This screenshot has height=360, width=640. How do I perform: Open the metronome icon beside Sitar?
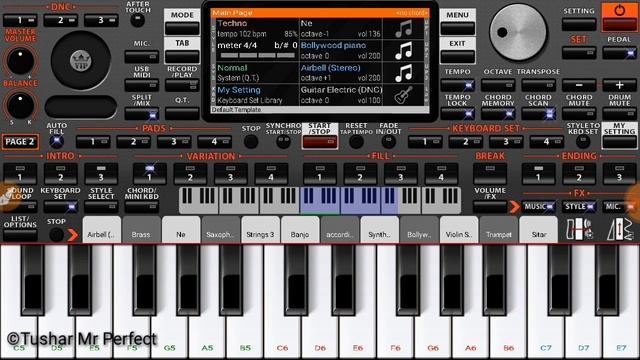pos(619,229)
